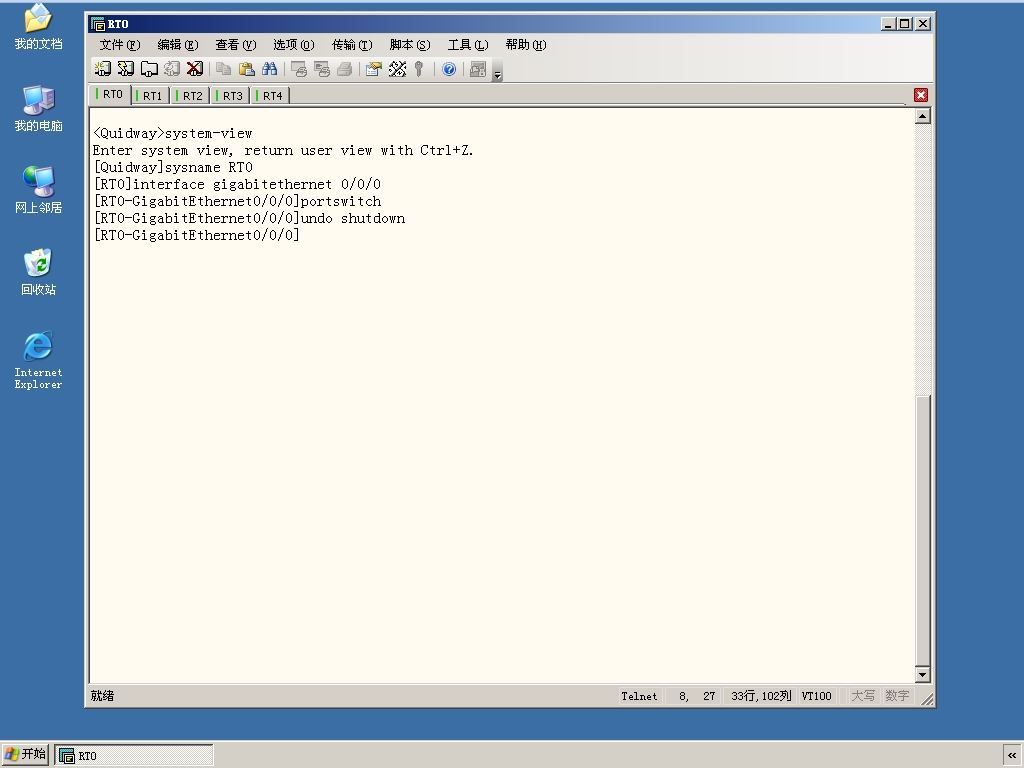The image size is (1024, 768).
Task: Click the SecureFX toolbar icon
Action: point(478,69)
